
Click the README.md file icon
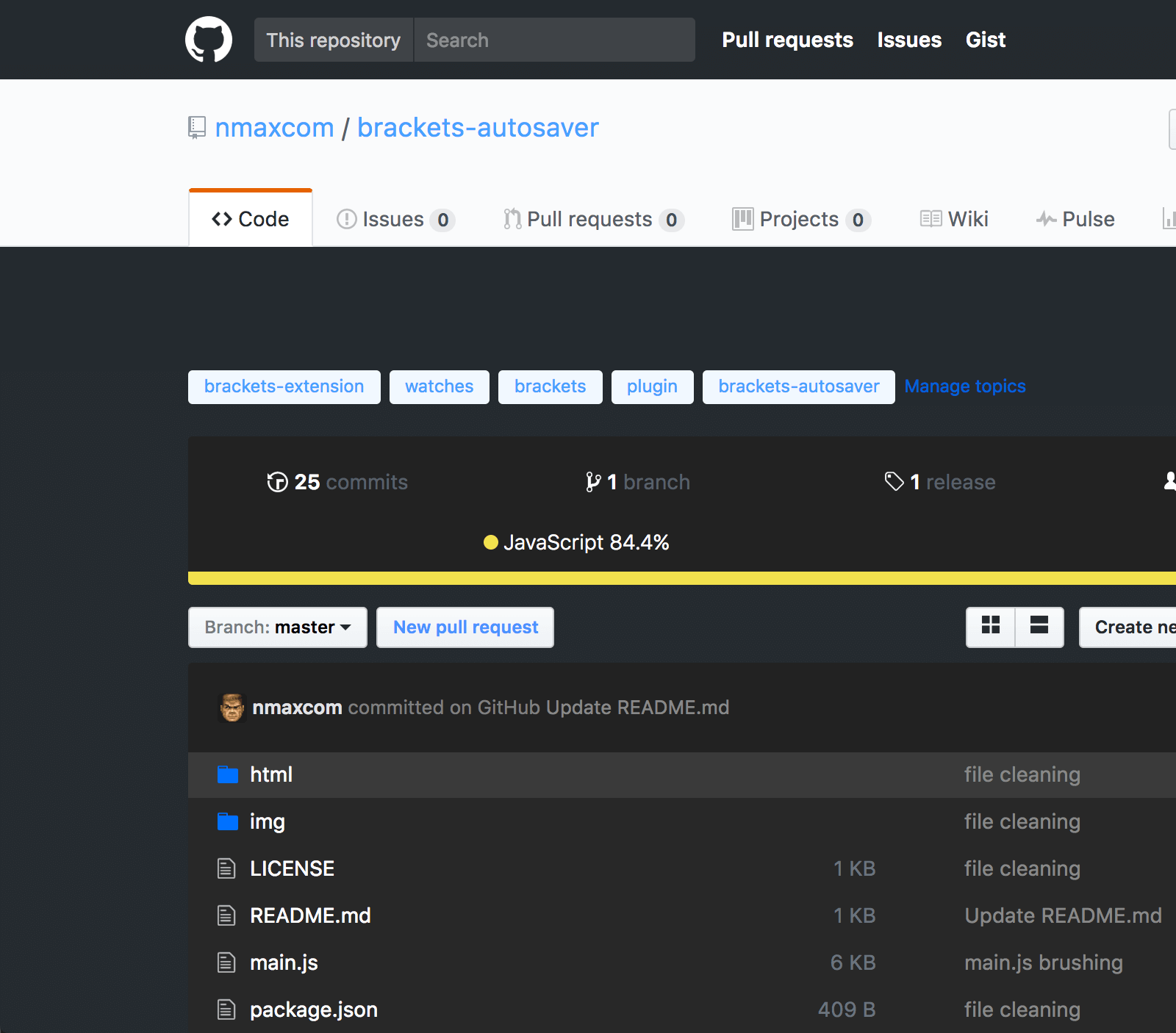[226, 915]
